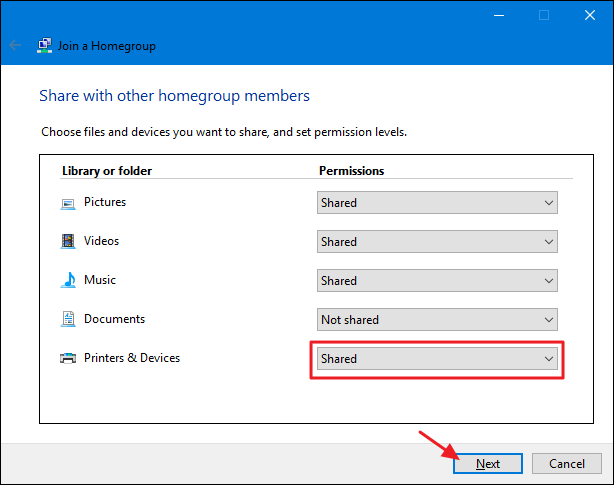This screenshot has height=485, width=614.
Task: Select the Documents row label
Action: point(114,319)
